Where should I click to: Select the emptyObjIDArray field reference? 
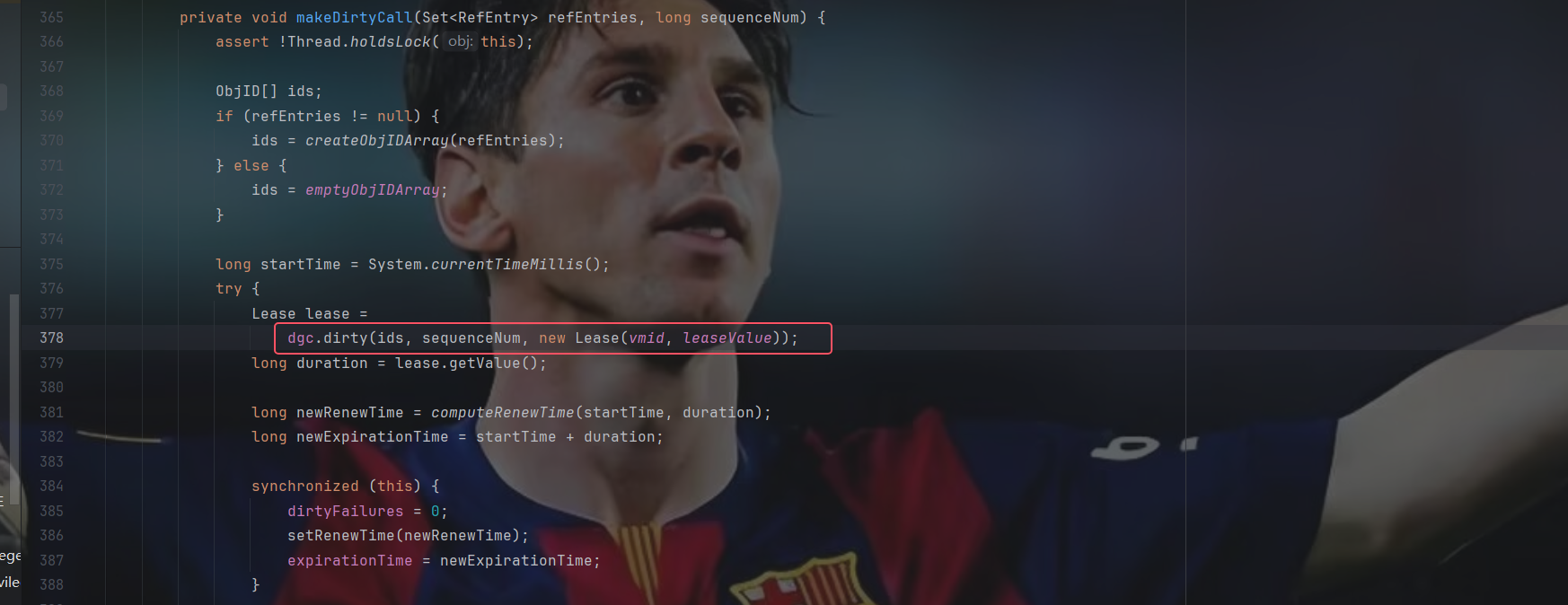tap(373, 190)
